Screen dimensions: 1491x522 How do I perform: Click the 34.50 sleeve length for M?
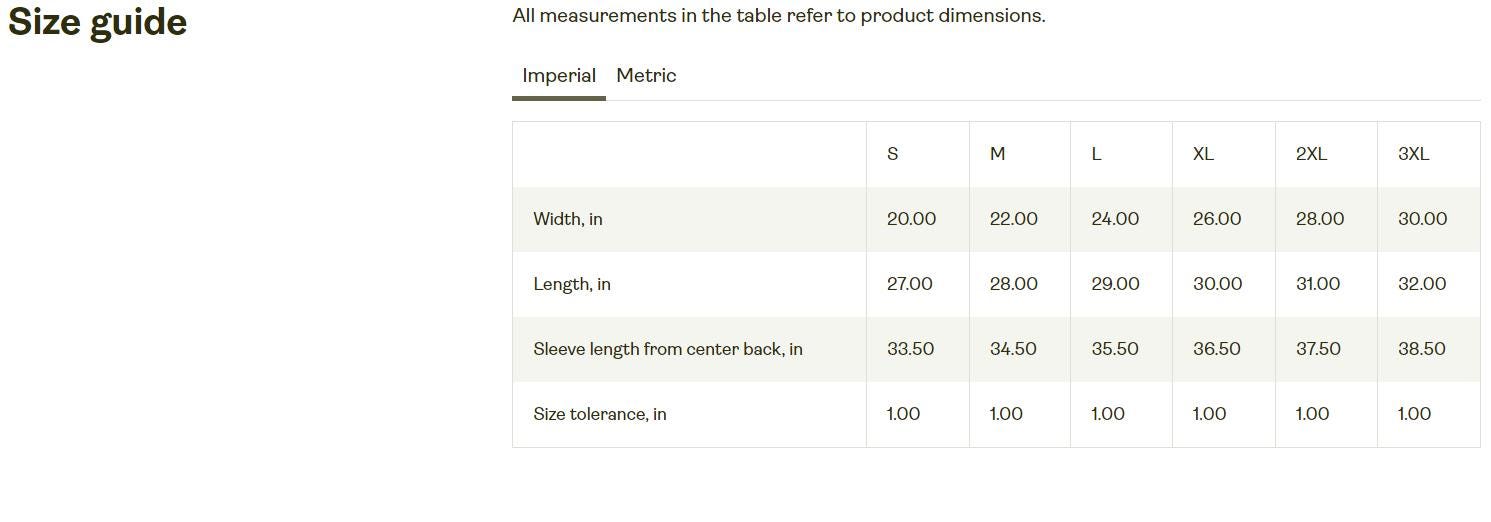click(1013, 349)
